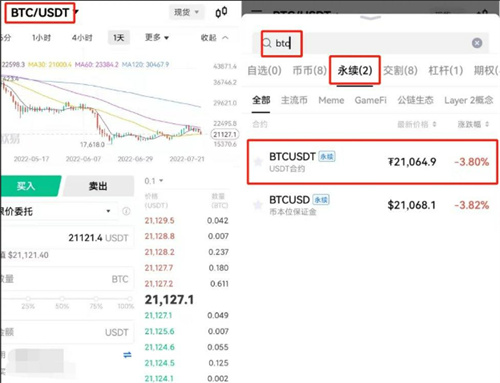Select the 全部 category filter
This screenshot has width=500, height=383.
[x=261, y=100]
